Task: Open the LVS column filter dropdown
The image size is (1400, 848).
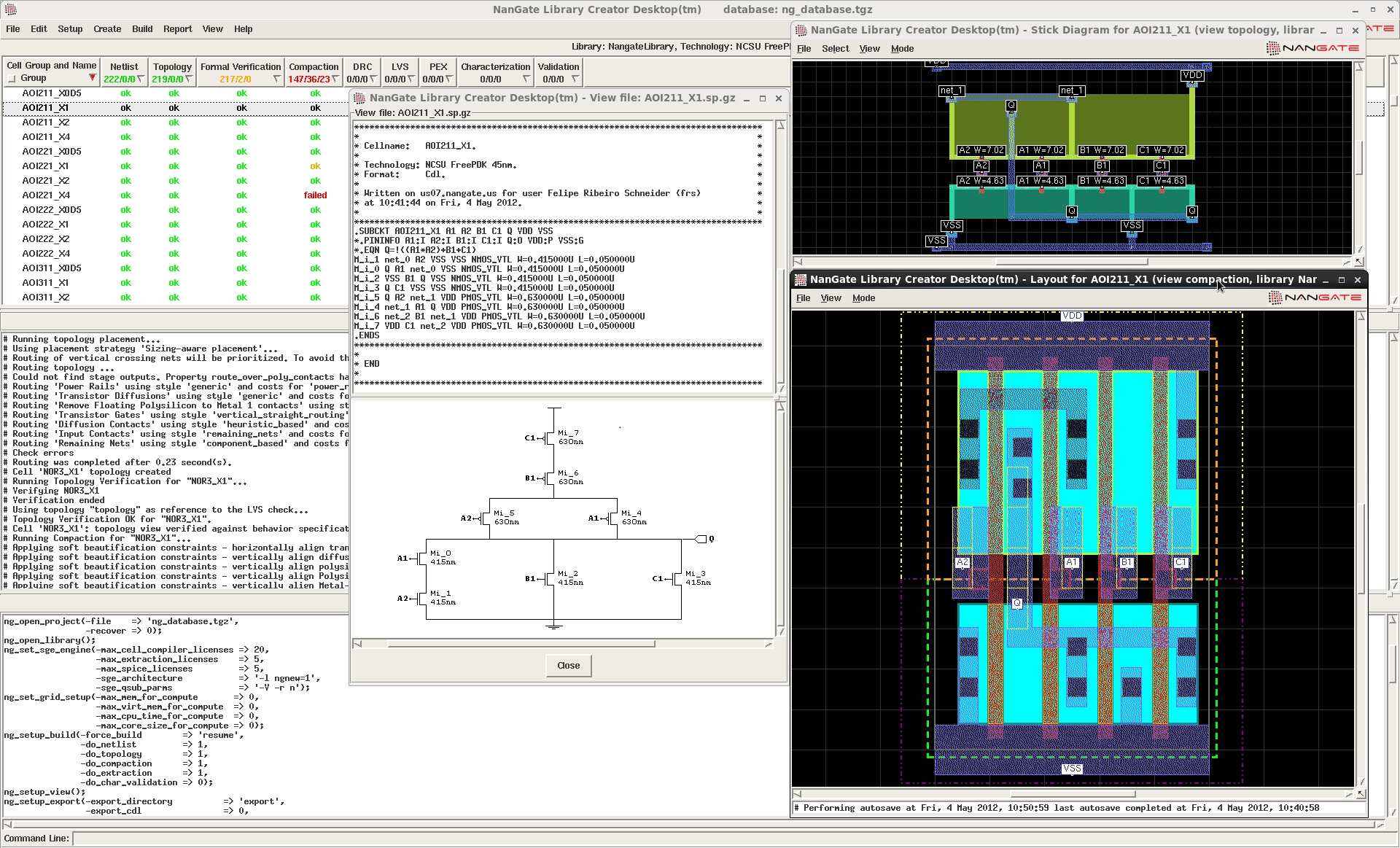Action: 411,79
